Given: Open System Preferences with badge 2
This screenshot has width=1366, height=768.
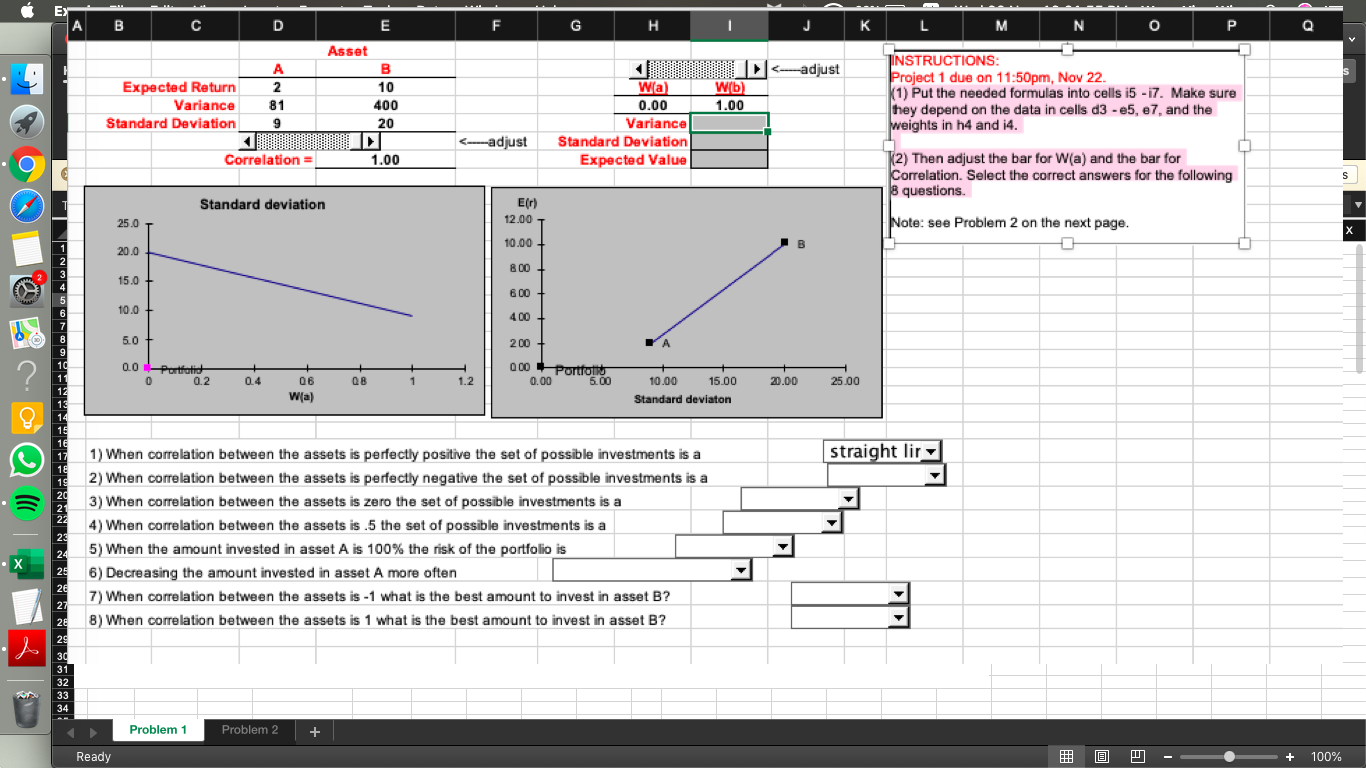Looking at the screenshot, I should pos(28,289).
